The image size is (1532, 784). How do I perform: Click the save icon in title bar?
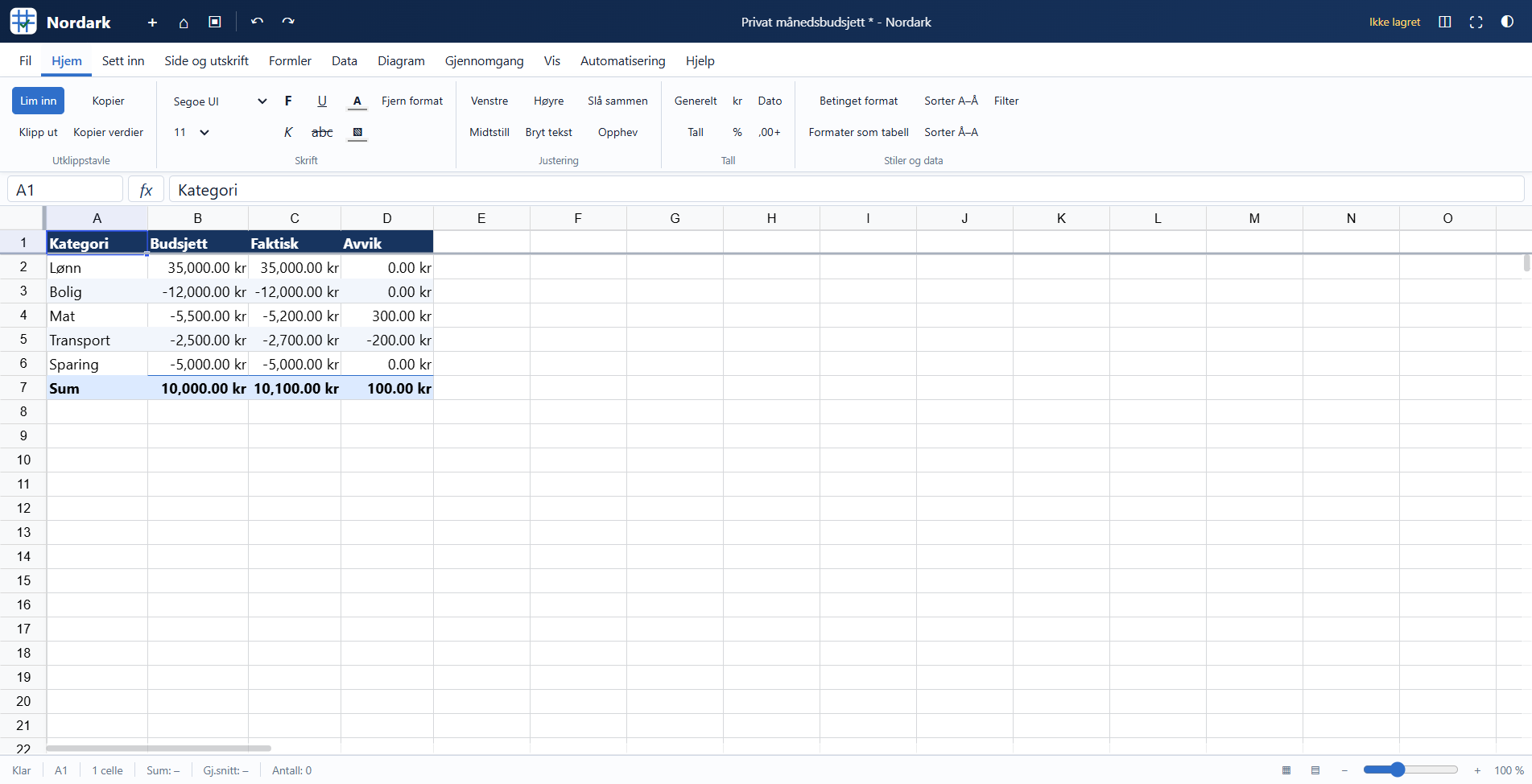[215, 22]
